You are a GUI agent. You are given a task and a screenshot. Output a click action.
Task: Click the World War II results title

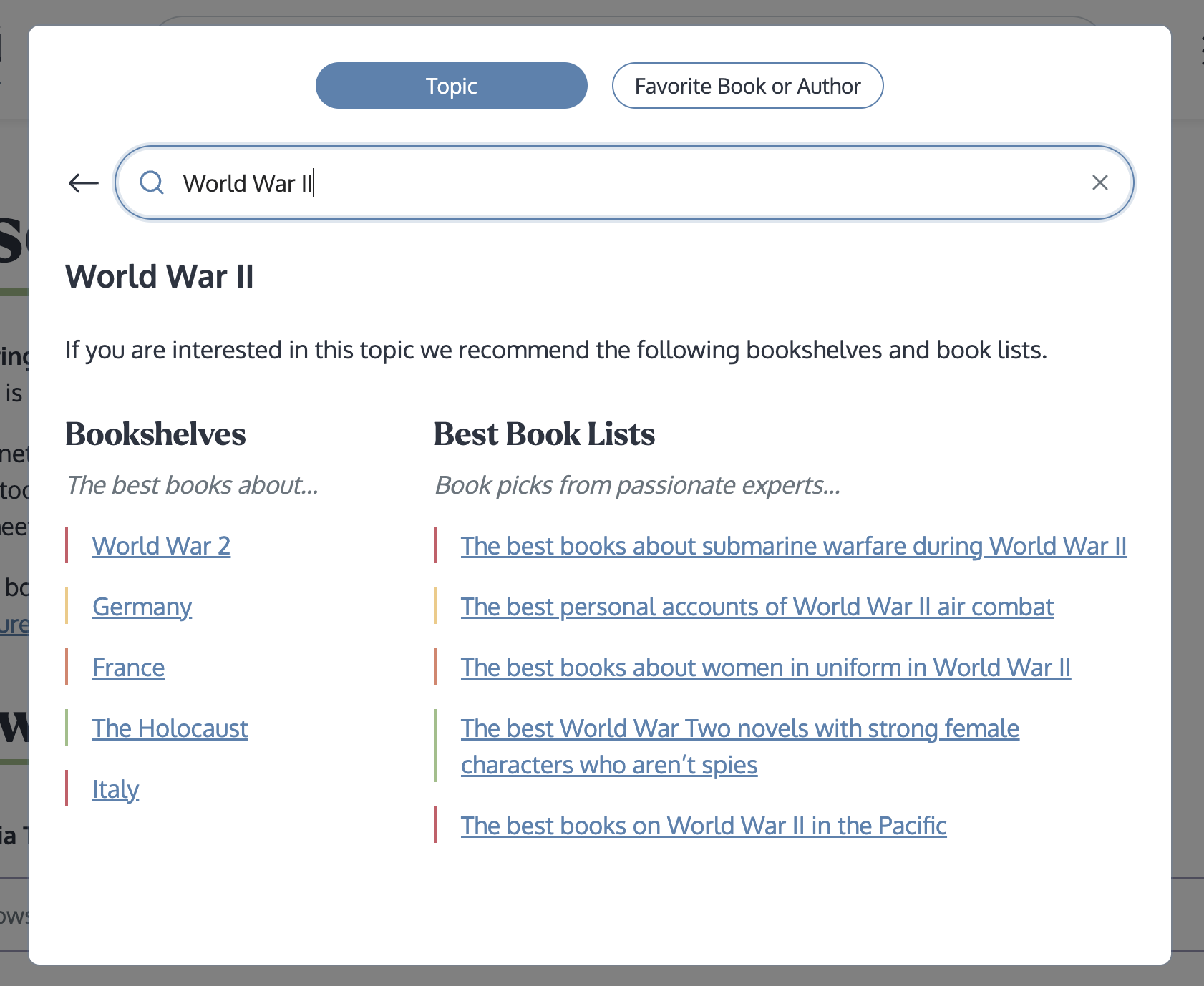[159, 277]
